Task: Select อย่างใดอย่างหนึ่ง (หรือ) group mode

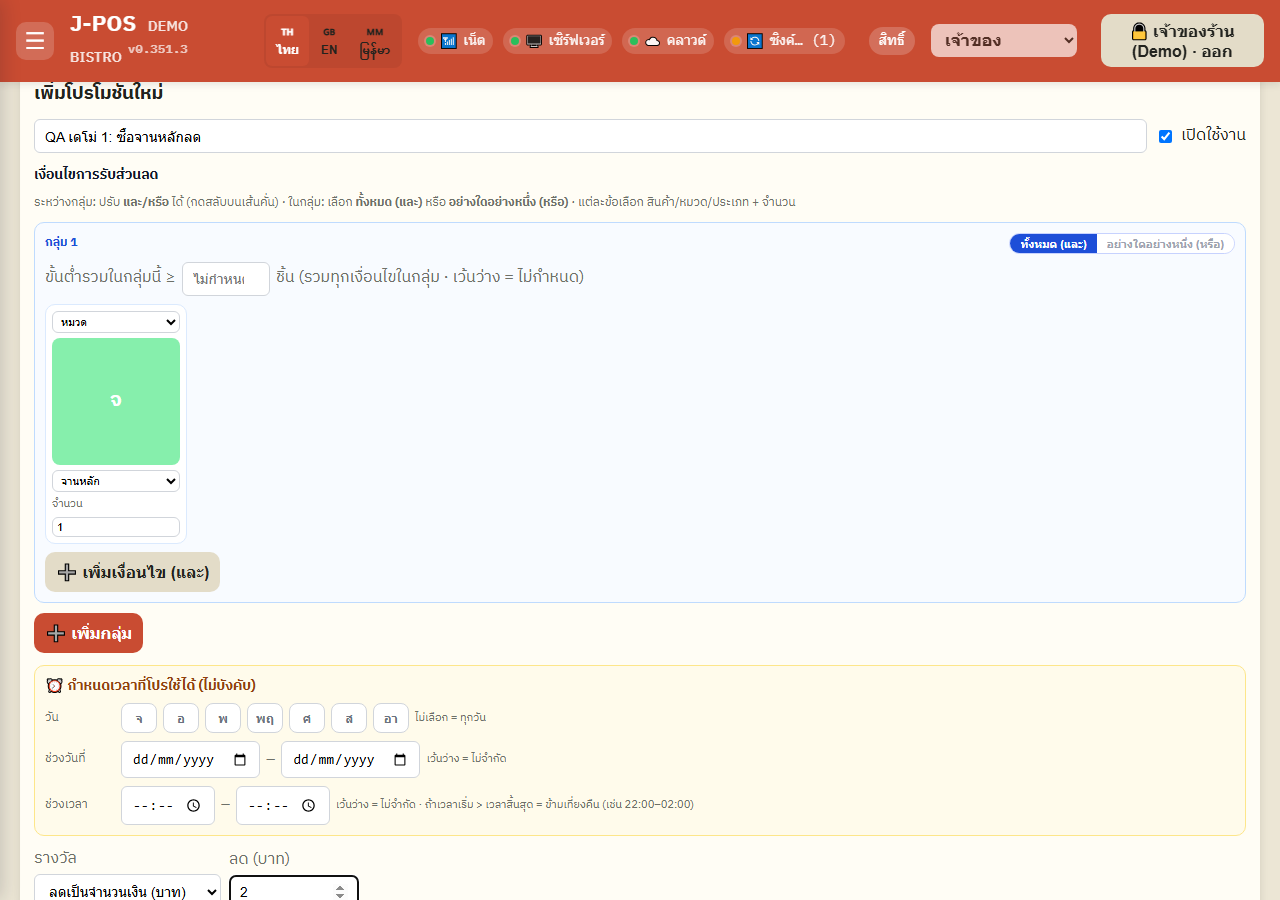Action: coord(1165,244)
